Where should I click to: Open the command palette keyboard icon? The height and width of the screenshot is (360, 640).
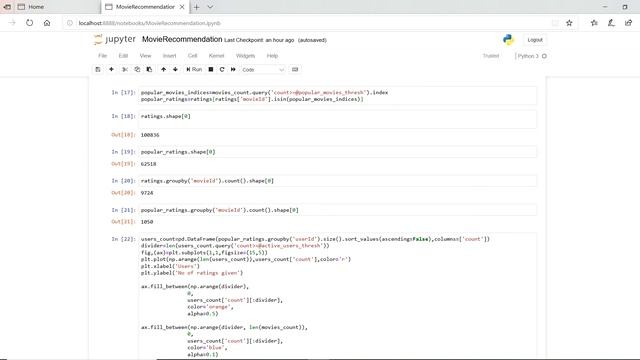295,69
